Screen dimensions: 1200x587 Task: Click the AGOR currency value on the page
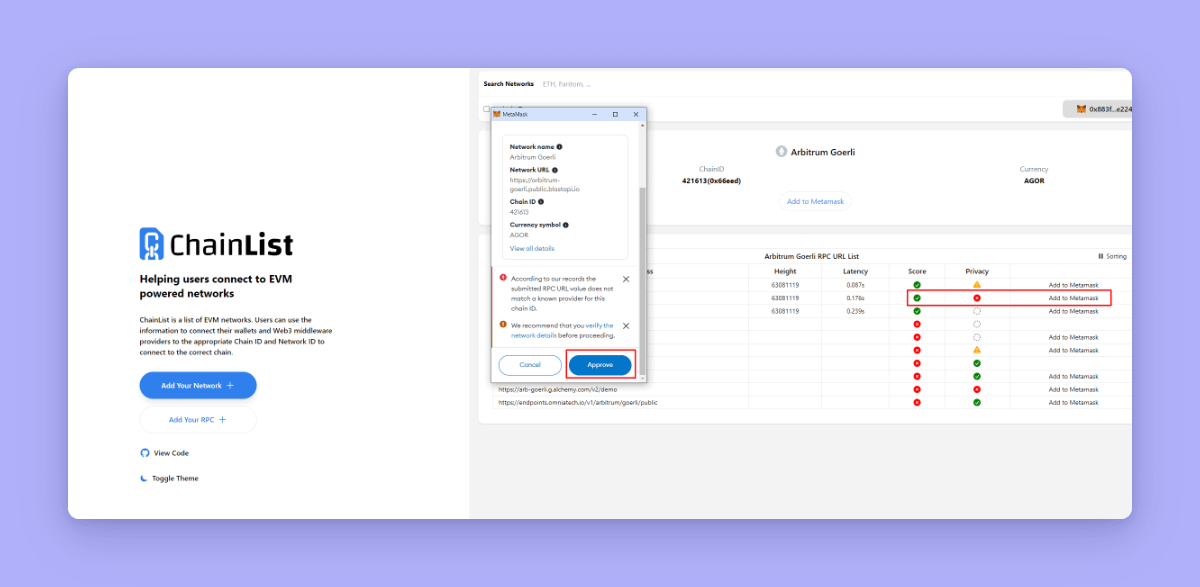click(1034, 180)
